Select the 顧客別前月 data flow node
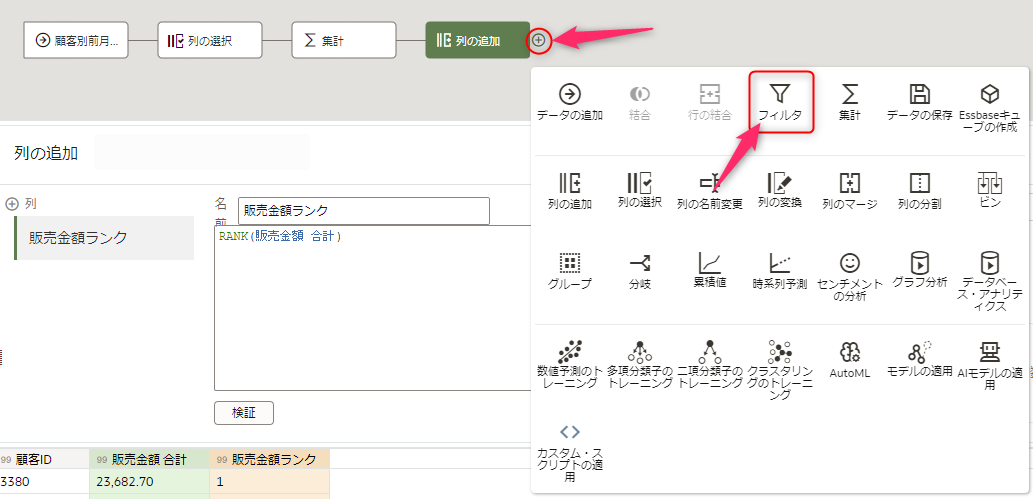 point(76,41)
